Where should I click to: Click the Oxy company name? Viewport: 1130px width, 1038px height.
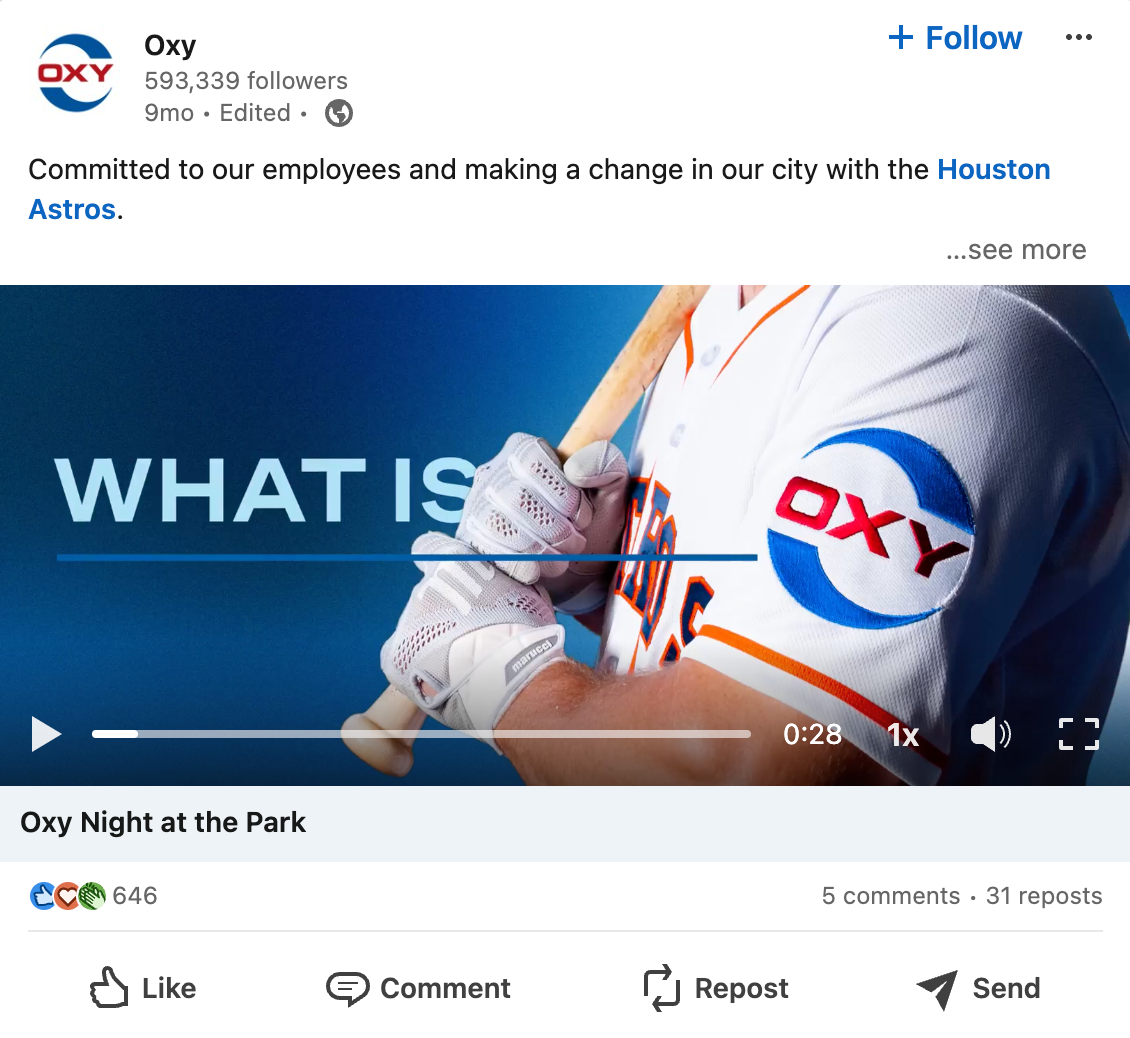pyautogui.click(x=170, y=45)
